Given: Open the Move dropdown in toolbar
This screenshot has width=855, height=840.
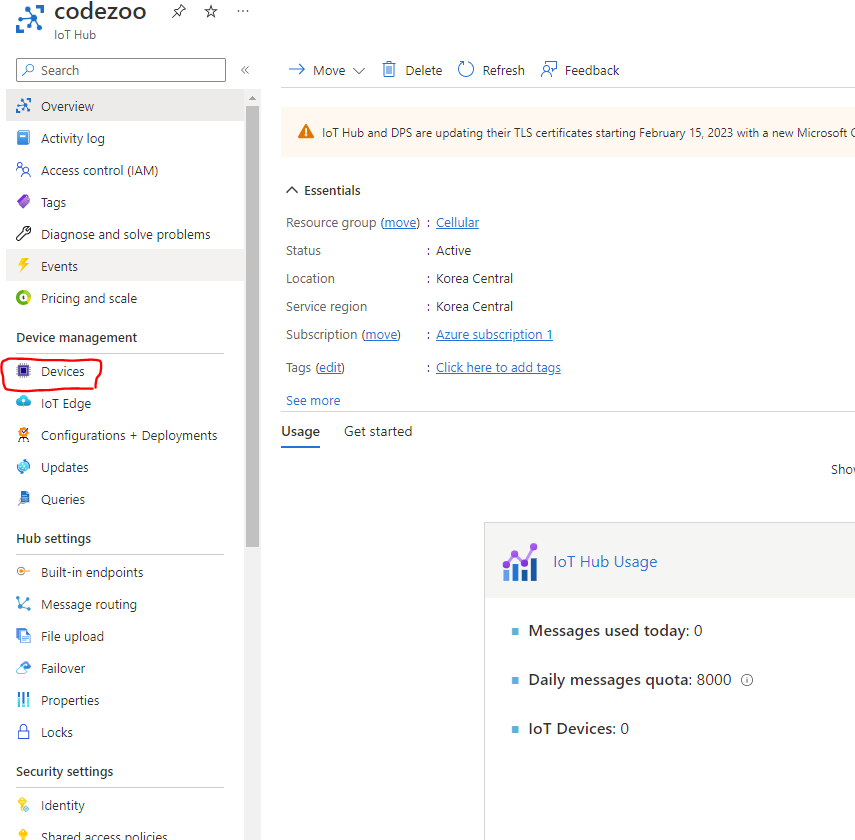Looking at the screenshot, I should (x=327, y=70).
